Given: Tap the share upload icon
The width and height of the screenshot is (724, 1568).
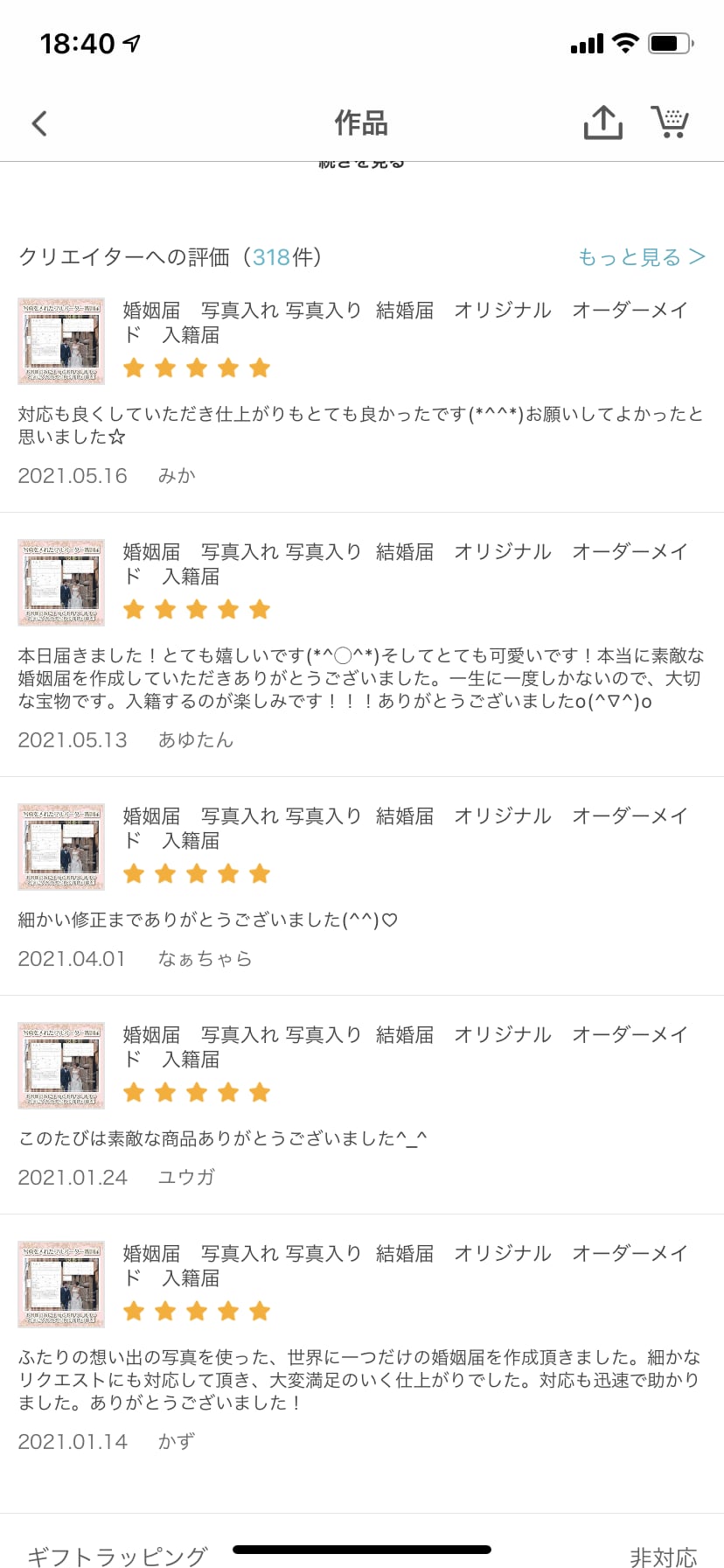Looking at the screenshot, I should coord(602,122).
